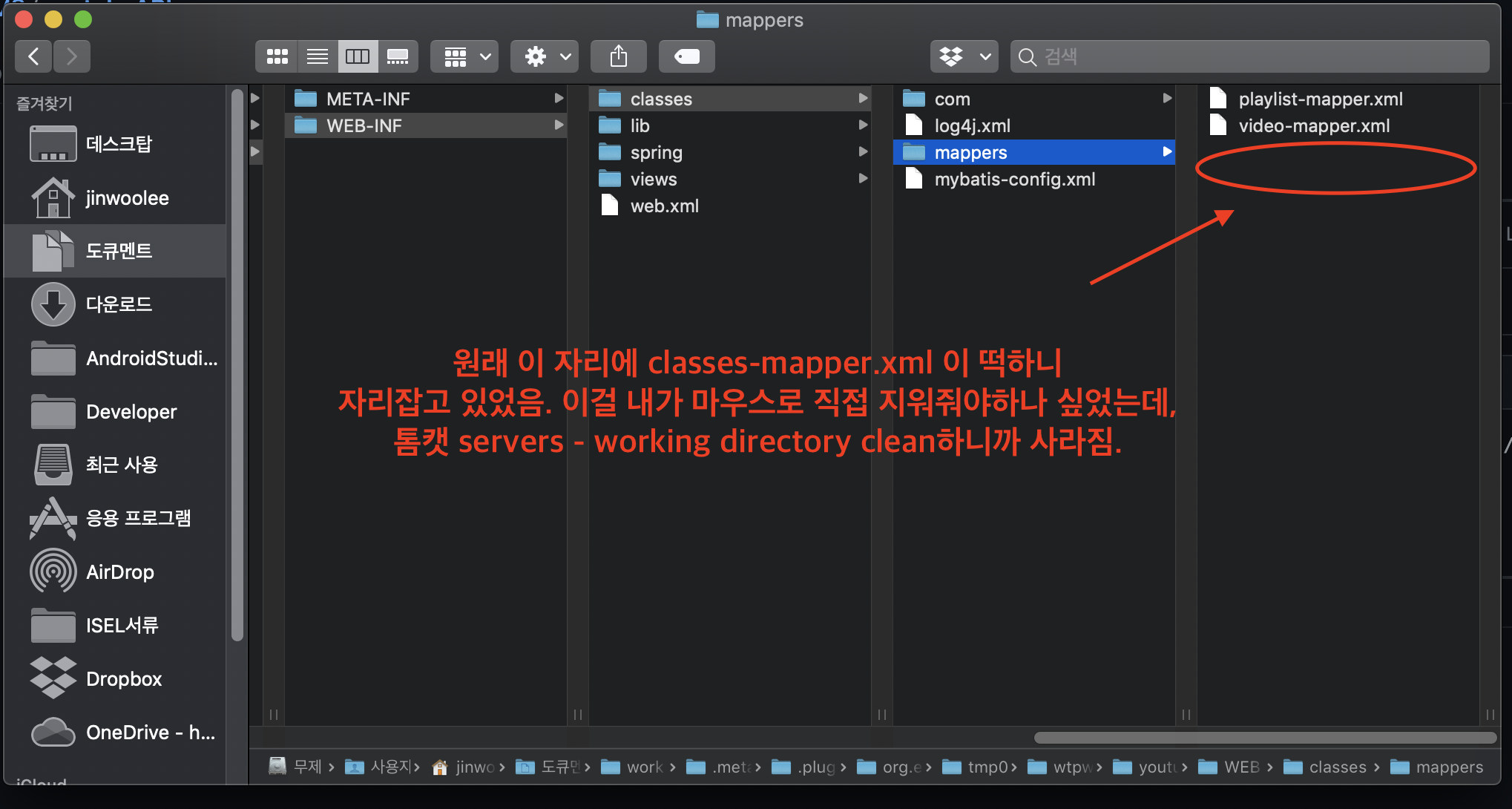The image size is (1512, 809).
Task: Open AirDrop in the sidebar
Action: pos(119,572)
